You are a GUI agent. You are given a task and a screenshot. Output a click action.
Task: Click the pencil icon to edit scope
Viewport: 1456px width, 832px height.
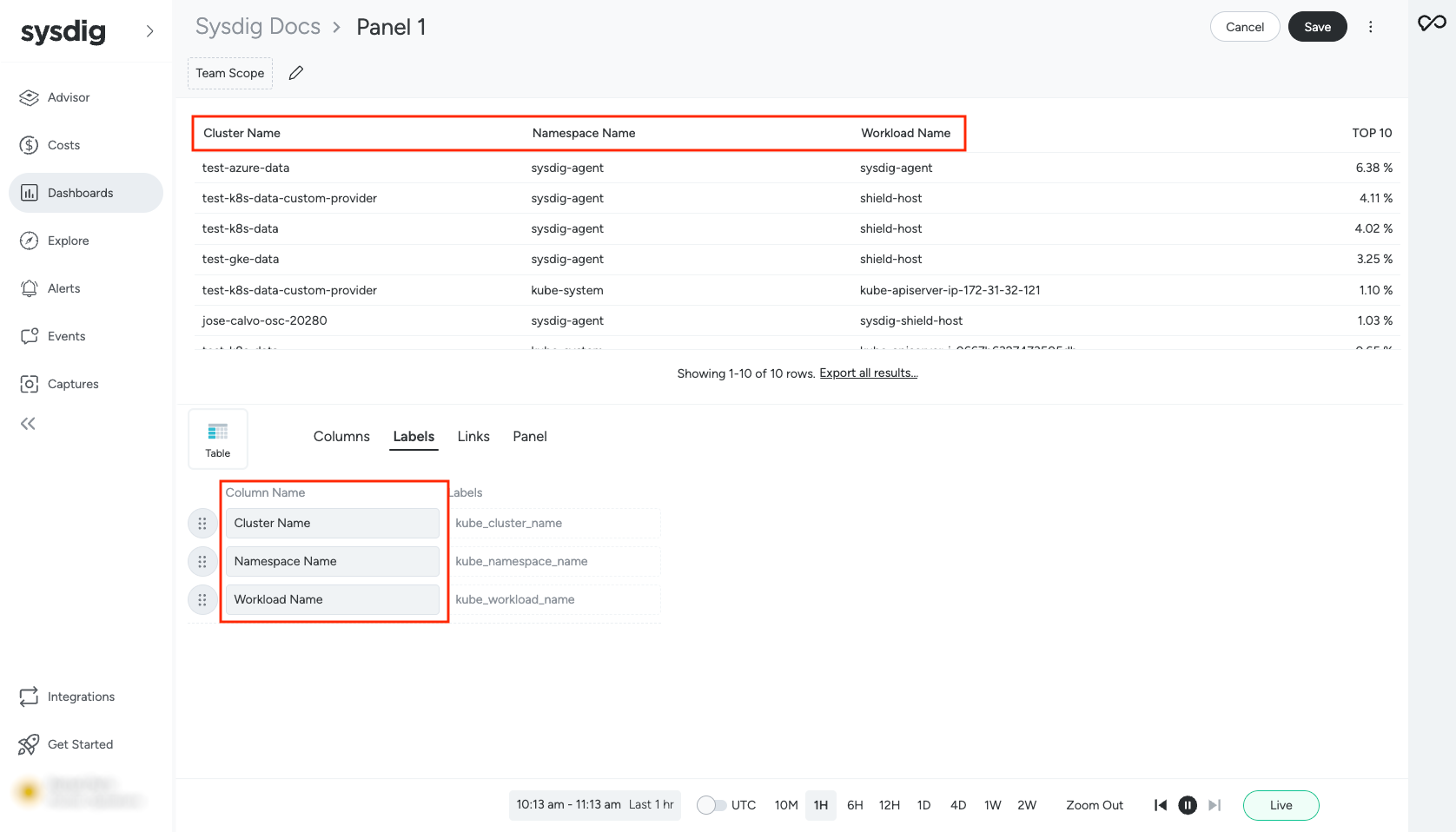[x=296, y=73]
